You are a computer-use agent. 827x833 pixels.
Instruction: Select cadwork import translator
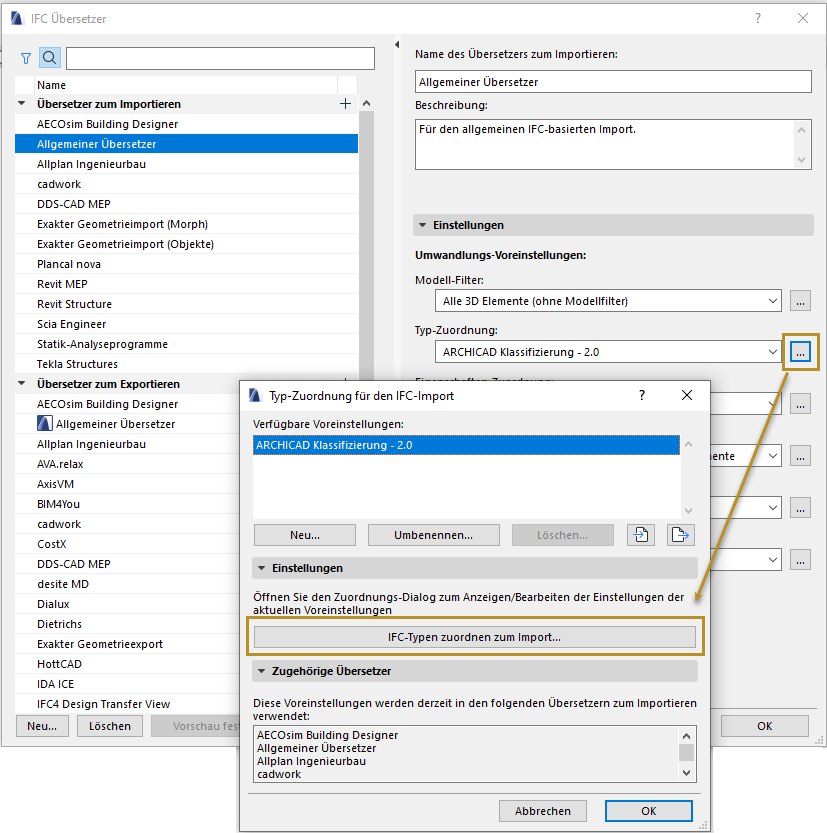186,184
